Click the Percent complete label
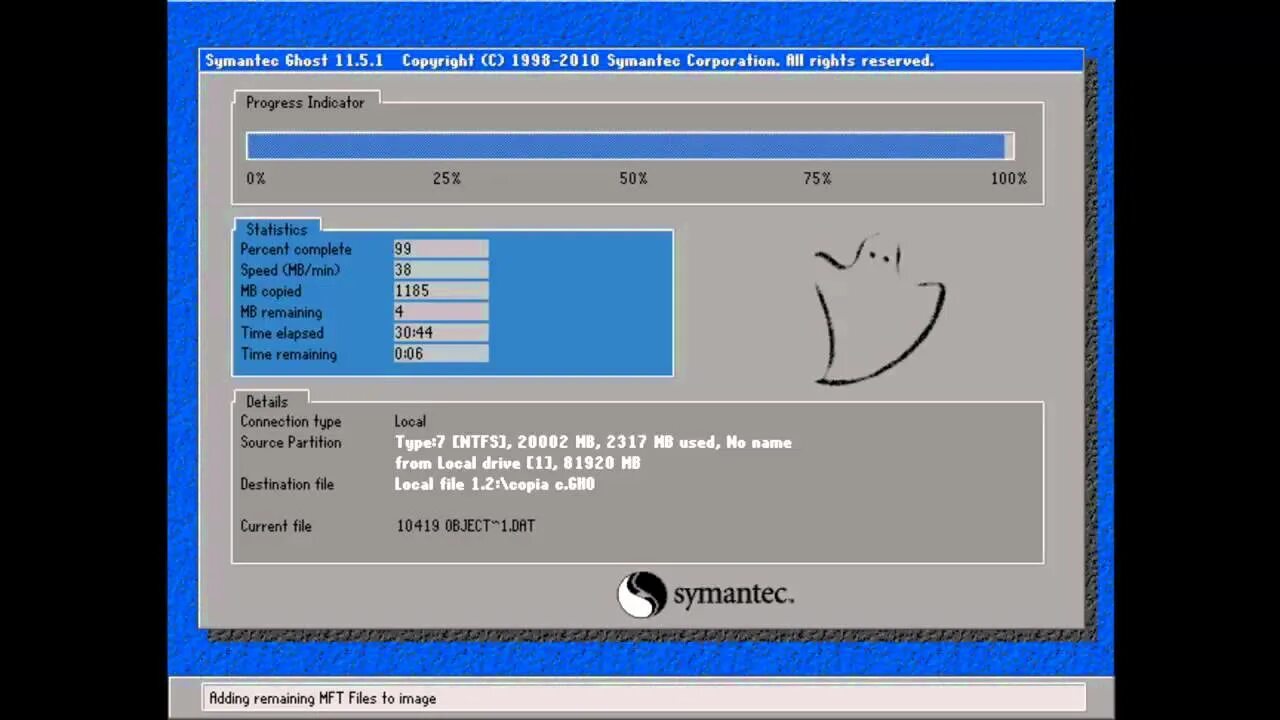1280x720 pixels. click(x=296, y=249)
